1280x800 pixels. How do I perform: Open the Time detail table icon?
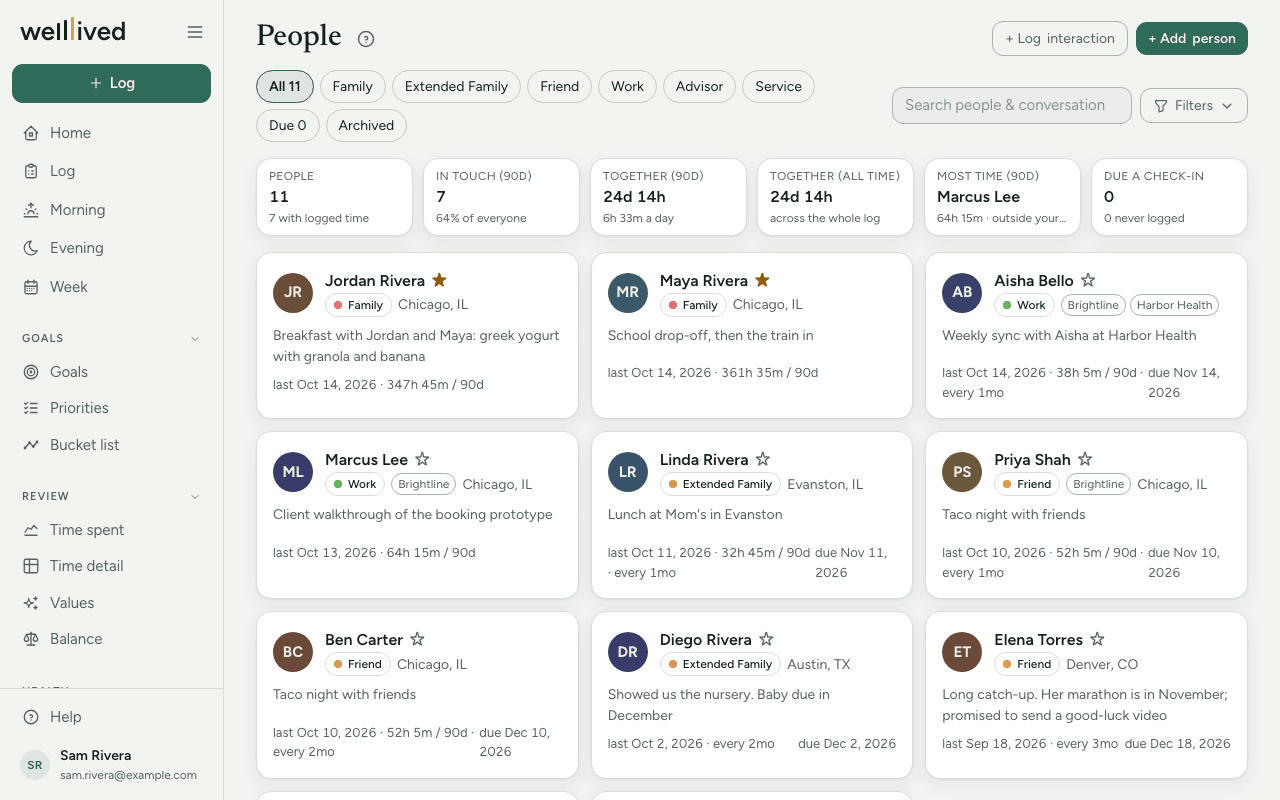click(x=31, y=566)
